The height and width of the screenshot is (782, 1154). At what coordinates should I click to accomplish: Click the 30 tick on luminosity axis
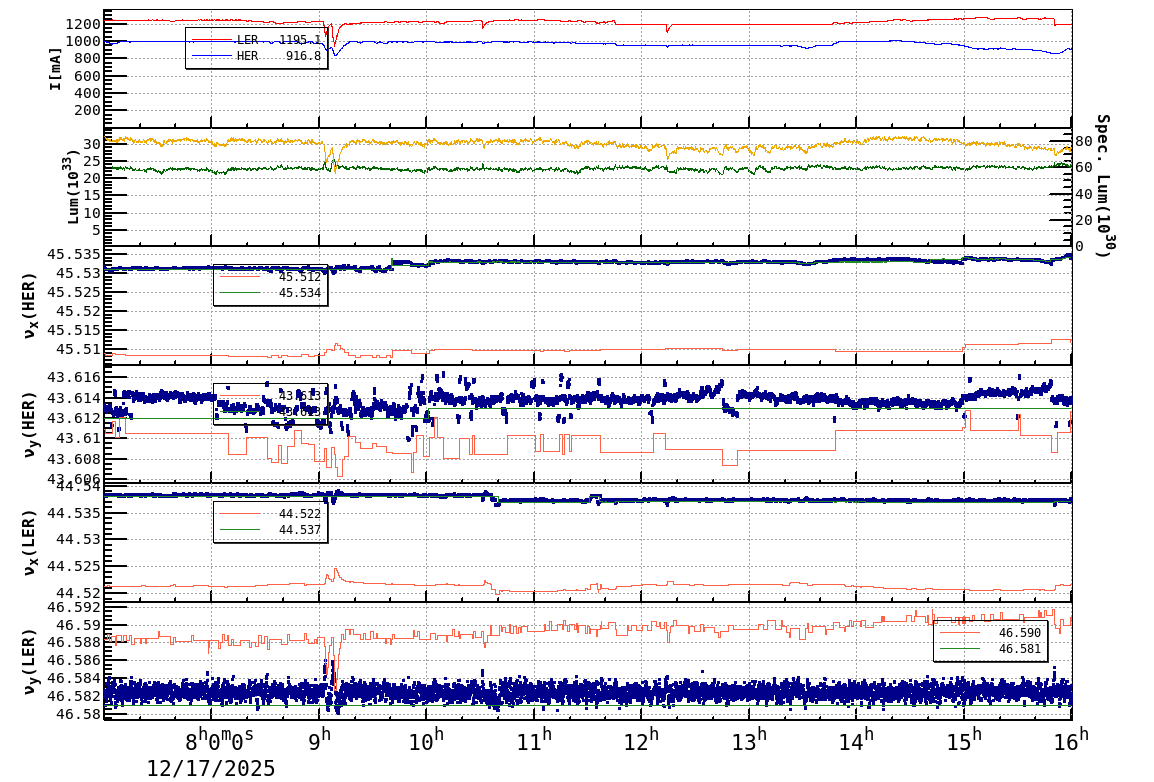[x=92, y=143]
